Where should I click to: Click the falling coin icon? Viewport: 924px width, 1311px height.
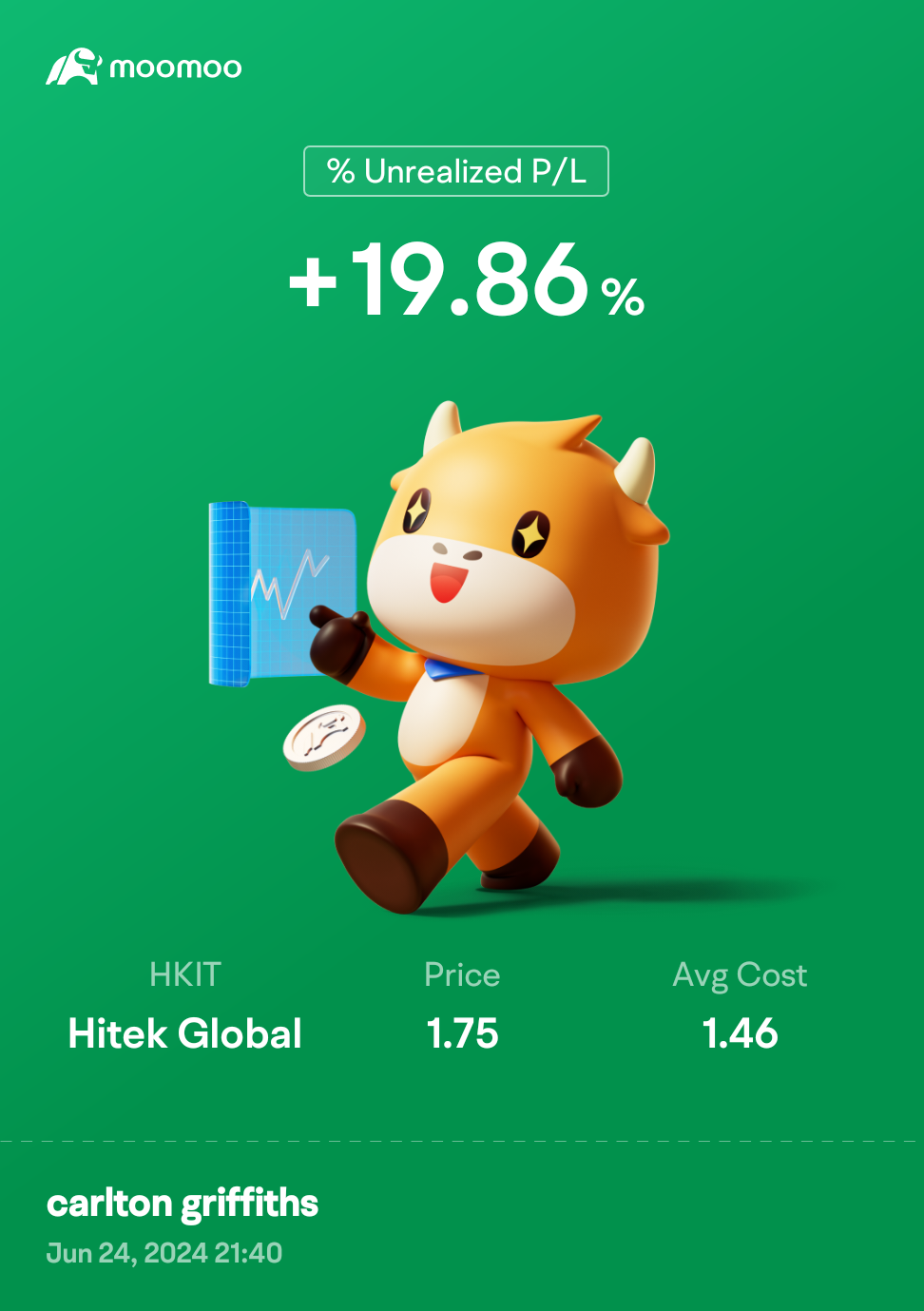point(324,738)
